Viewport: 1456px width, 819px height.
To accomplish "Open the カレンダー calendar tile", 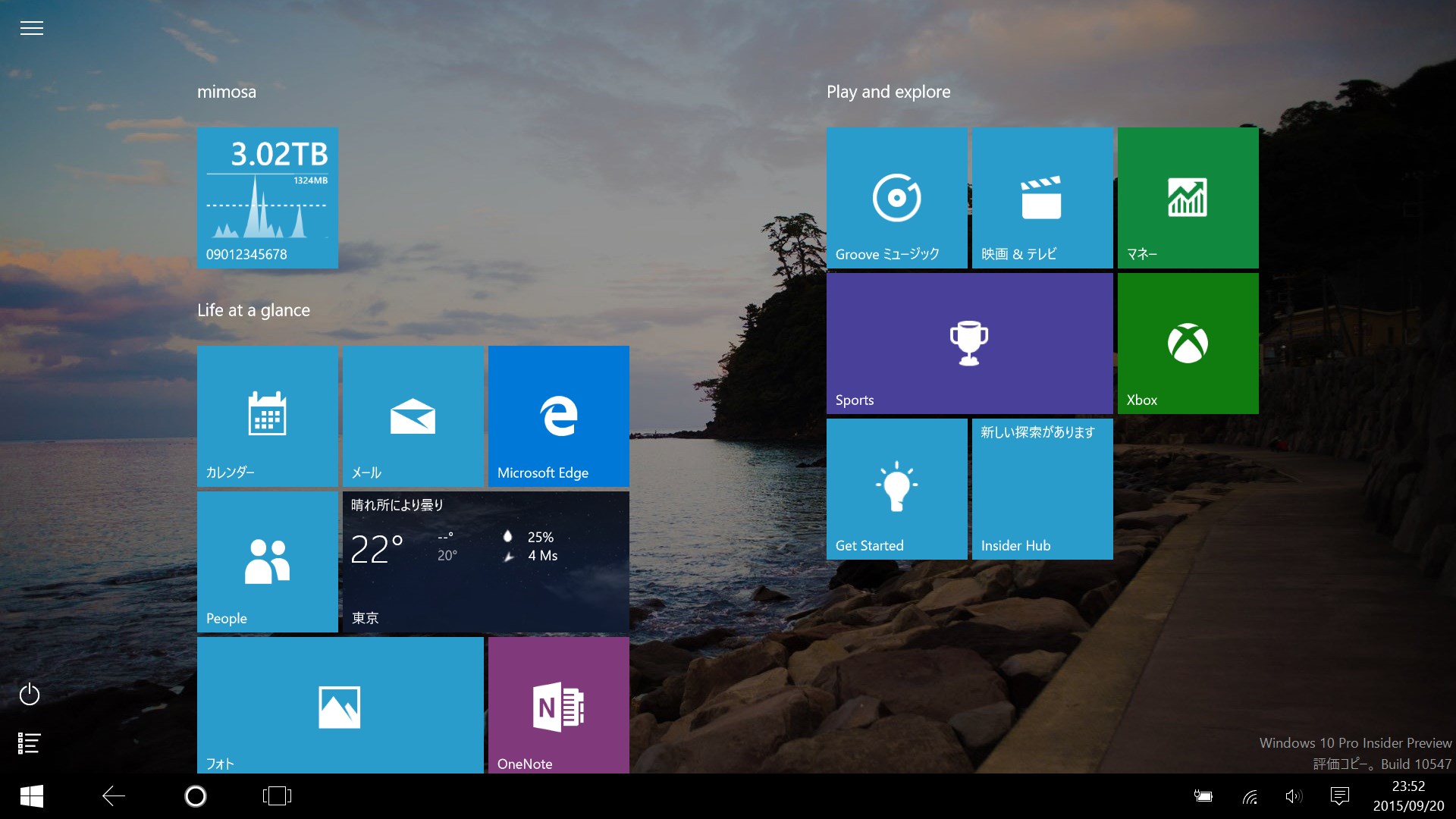I will click(267, 416).
